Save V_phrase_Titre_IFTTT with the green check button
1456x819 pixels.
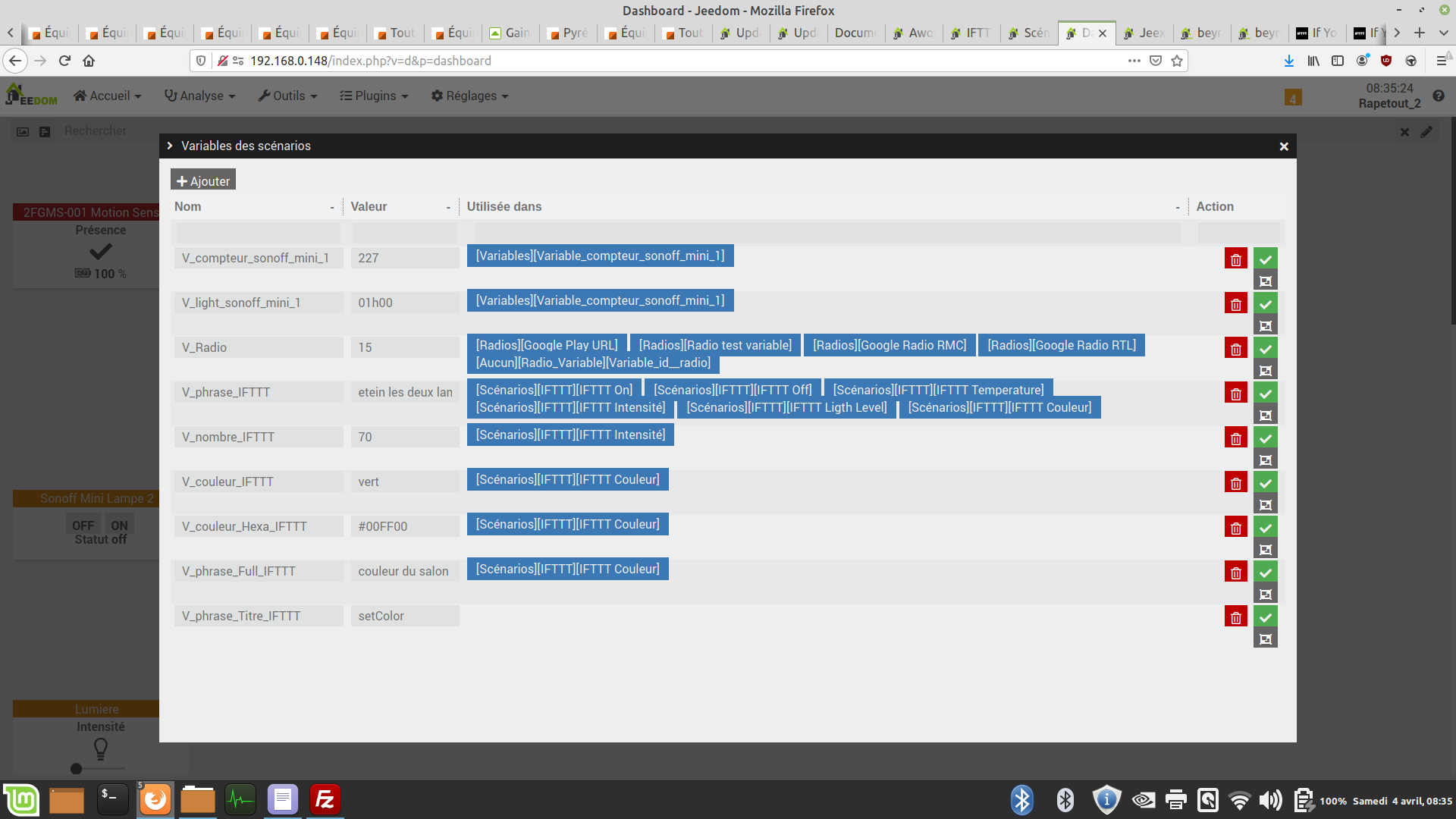[x=1265, y=617]
